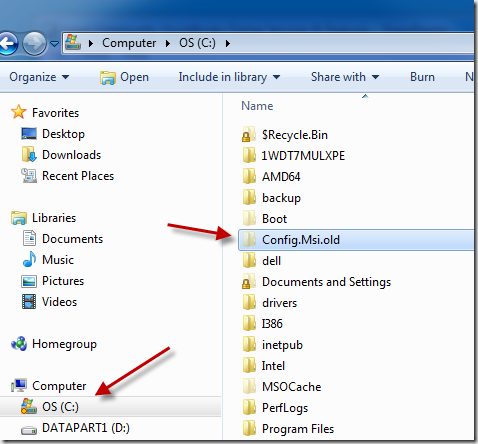This screenshot has width=478, height=444.
Task: Select the Music library icon
Action: [29, 260]
